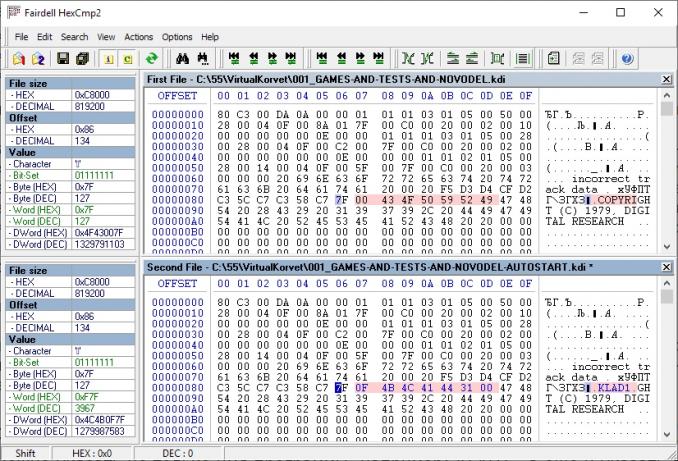Refresh comparison with the green arrows icon
The width and height of the screenshot is (678, 461).
(x=152, y=59)
